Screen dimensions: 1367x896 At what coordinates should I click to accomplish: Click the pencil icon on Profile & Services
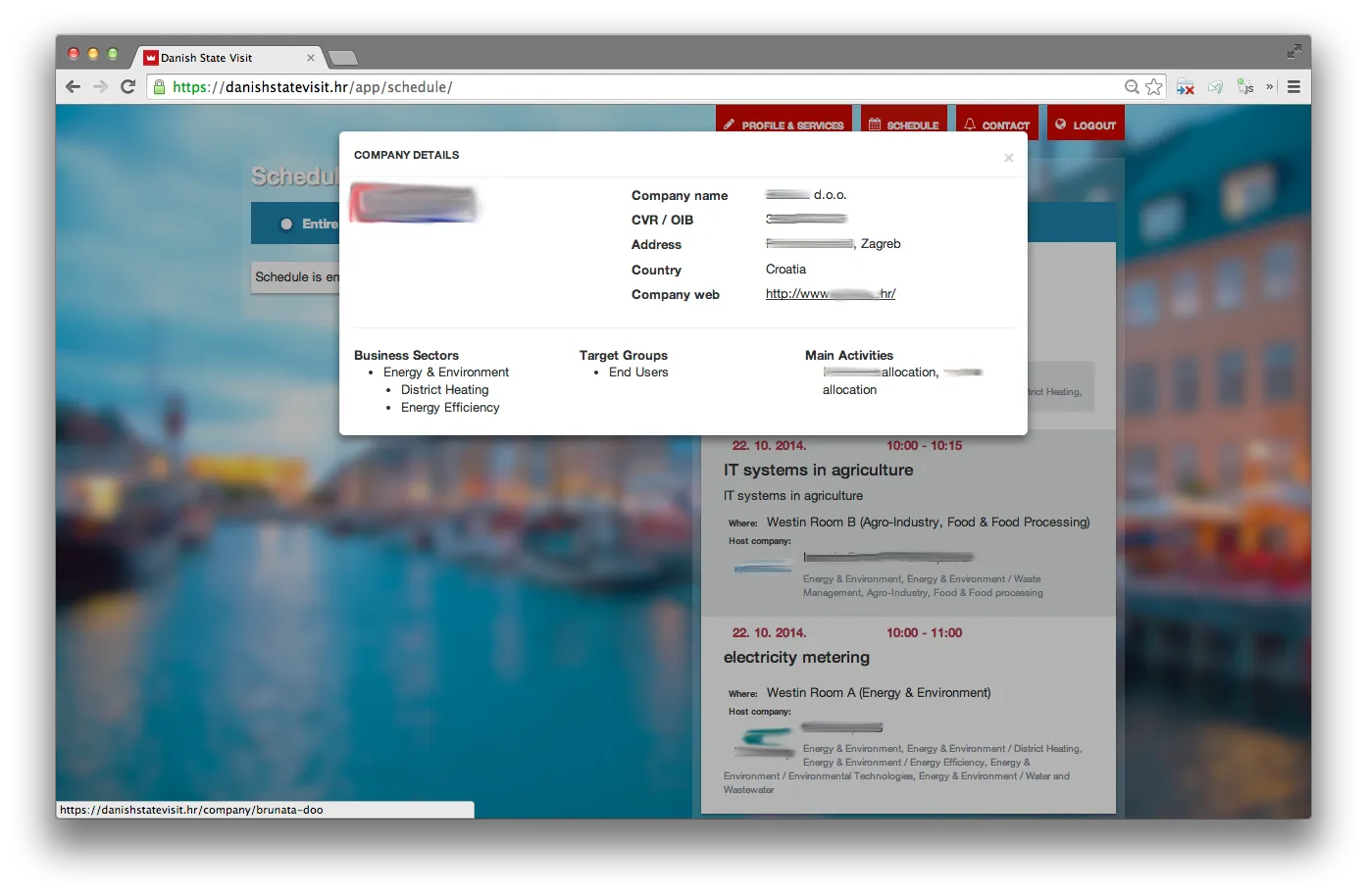(x=729, y=124)
